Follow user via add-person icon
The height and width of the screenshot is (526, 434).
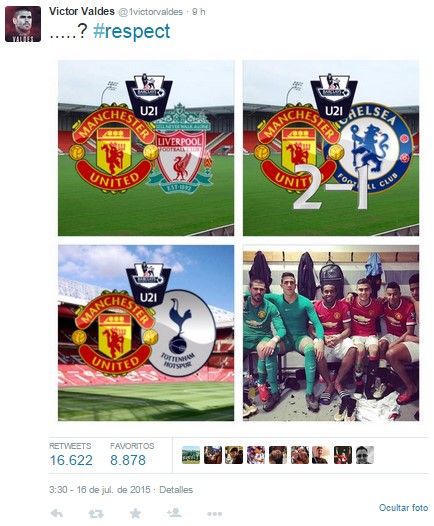(174, 513)
